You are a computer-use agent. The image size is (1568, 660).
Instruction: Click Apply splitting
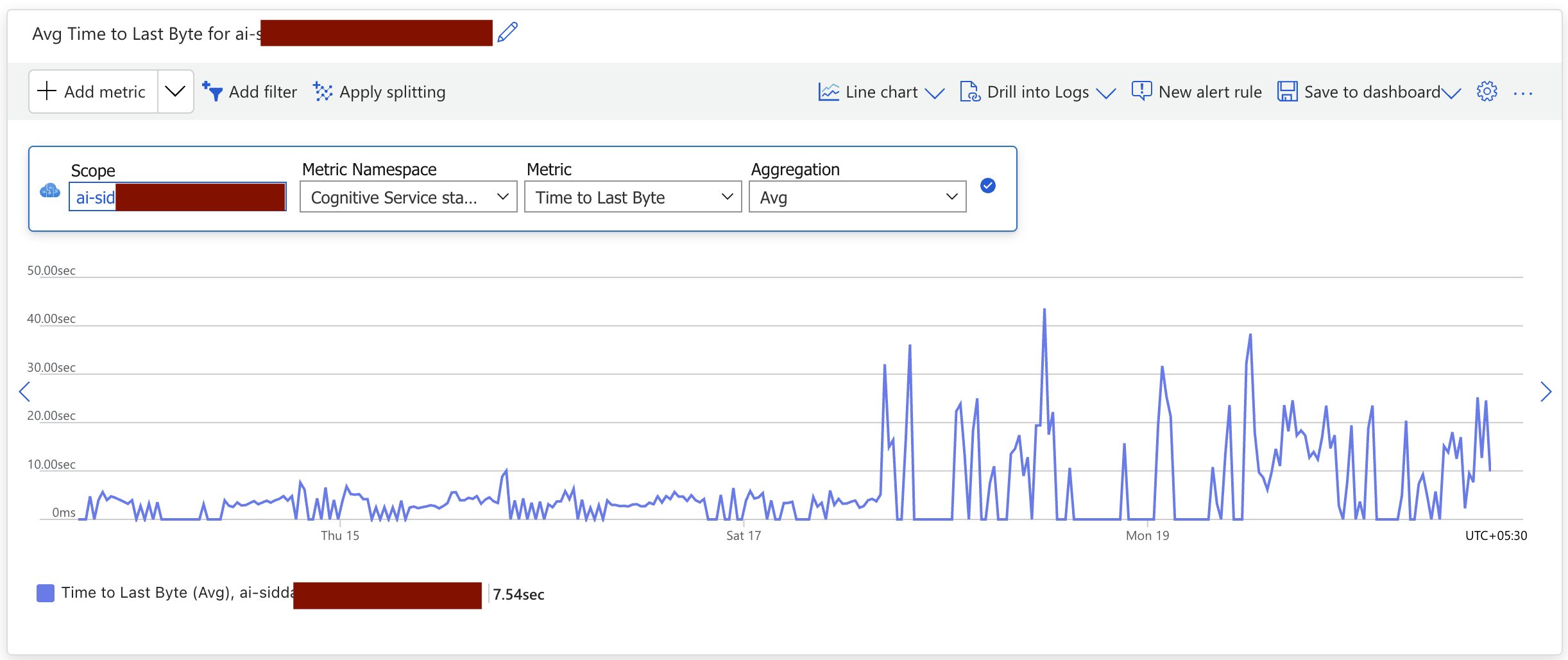coord(379,92)
